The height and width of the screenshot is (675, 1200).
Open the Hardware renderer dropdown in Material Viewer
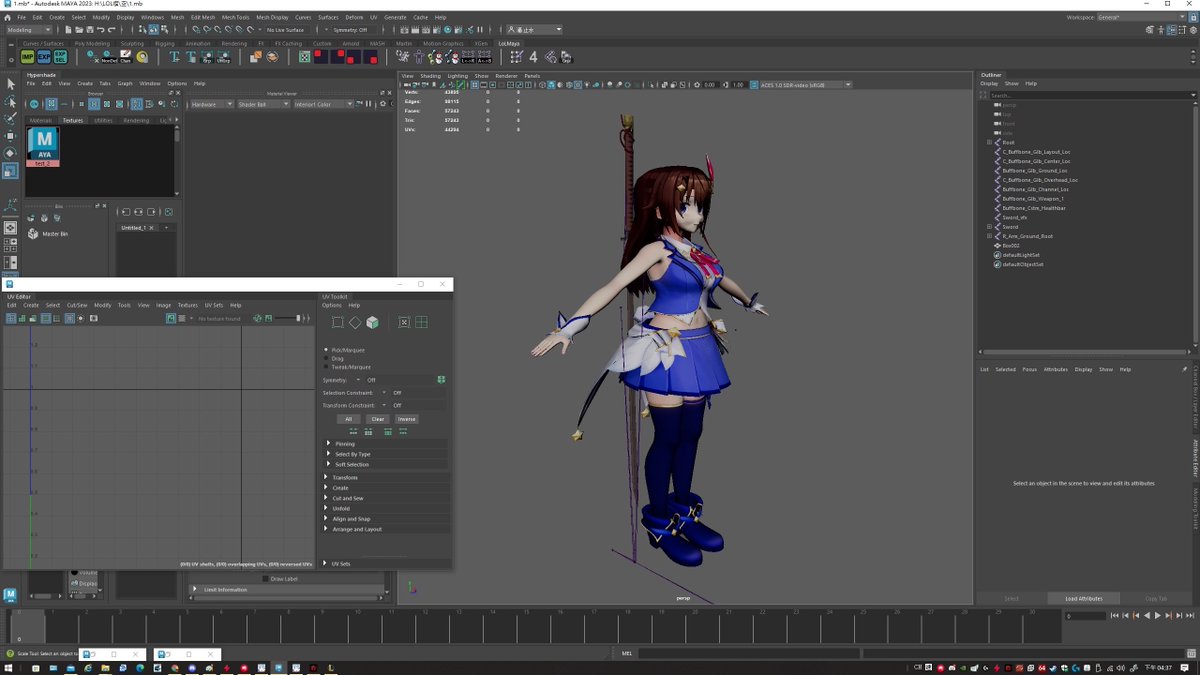(211, 104)
